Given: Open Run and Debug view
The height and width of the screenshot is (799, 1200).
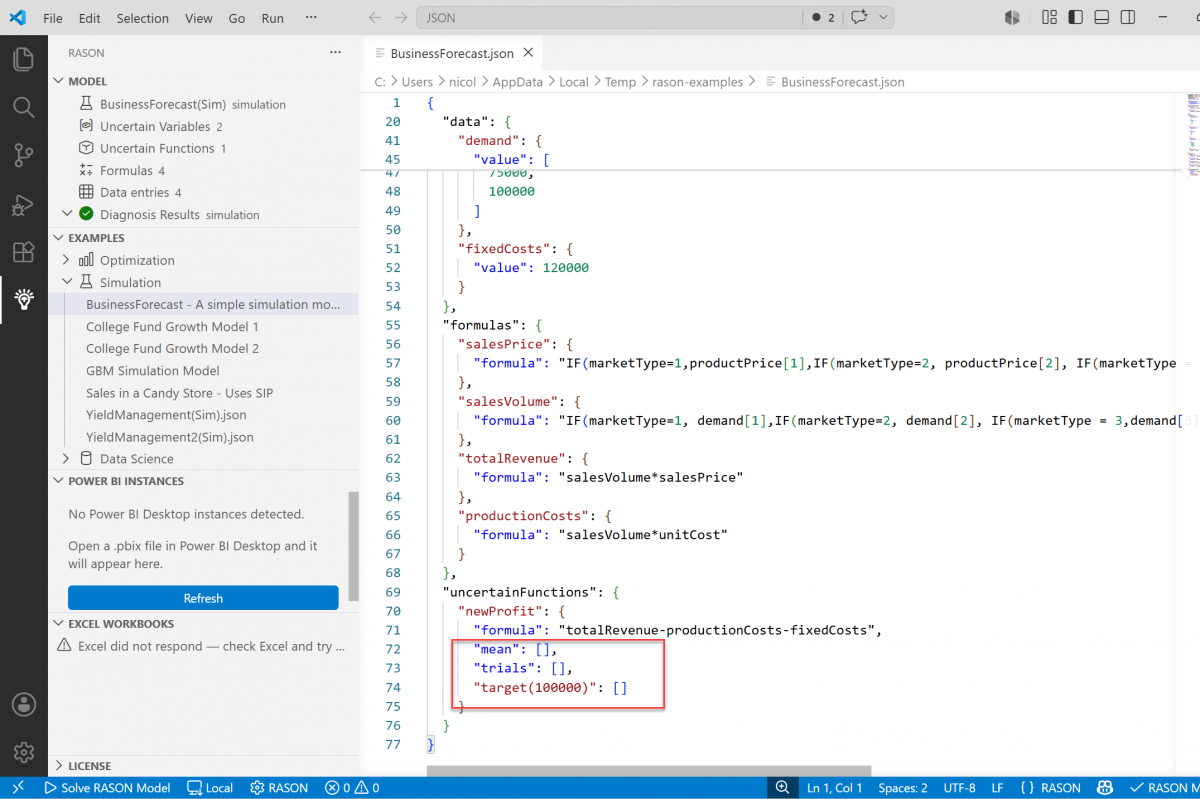Looking at the screenshot, I should [x=23, y=204].
